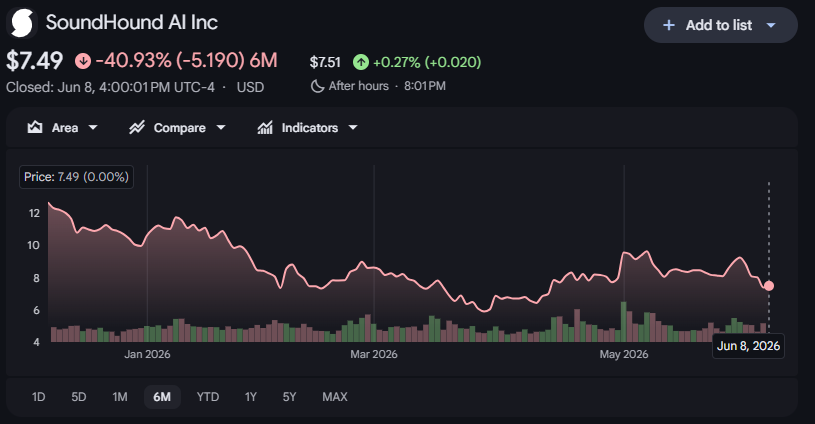Image resolution: width=815 pixels, height=424 pixels.
Task: Click the Closed: Jun 8 timestamp text
Action: click(110, 87)
